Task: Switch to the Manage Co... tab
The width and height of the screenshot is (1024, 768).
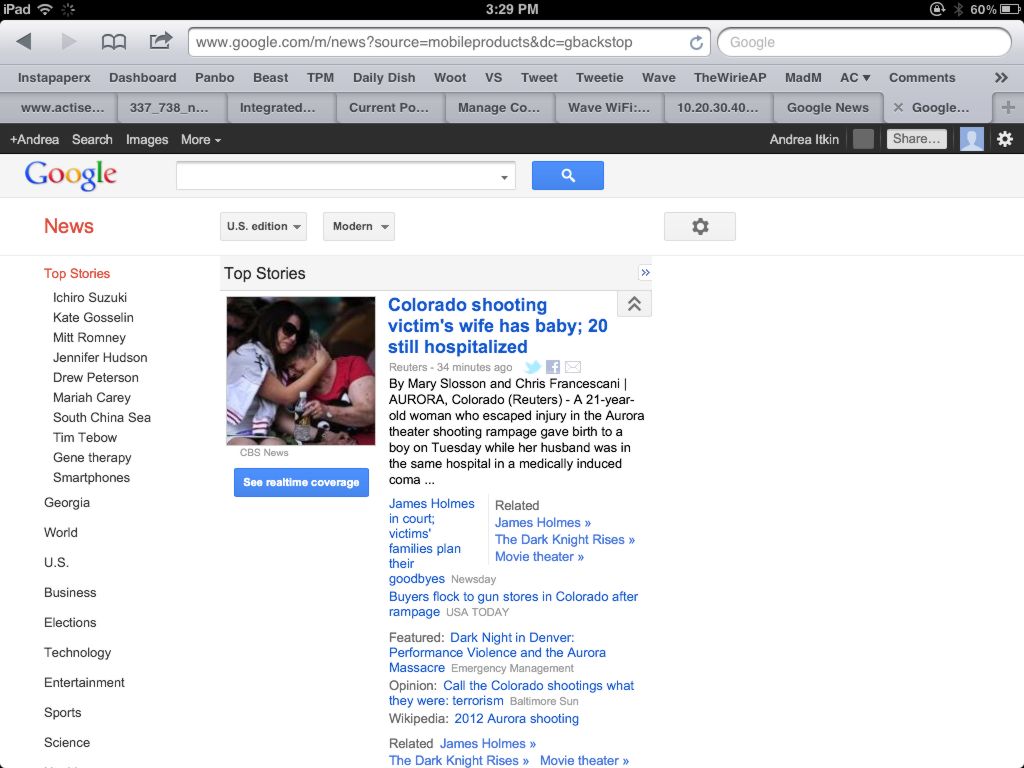Action: point(499,108)
